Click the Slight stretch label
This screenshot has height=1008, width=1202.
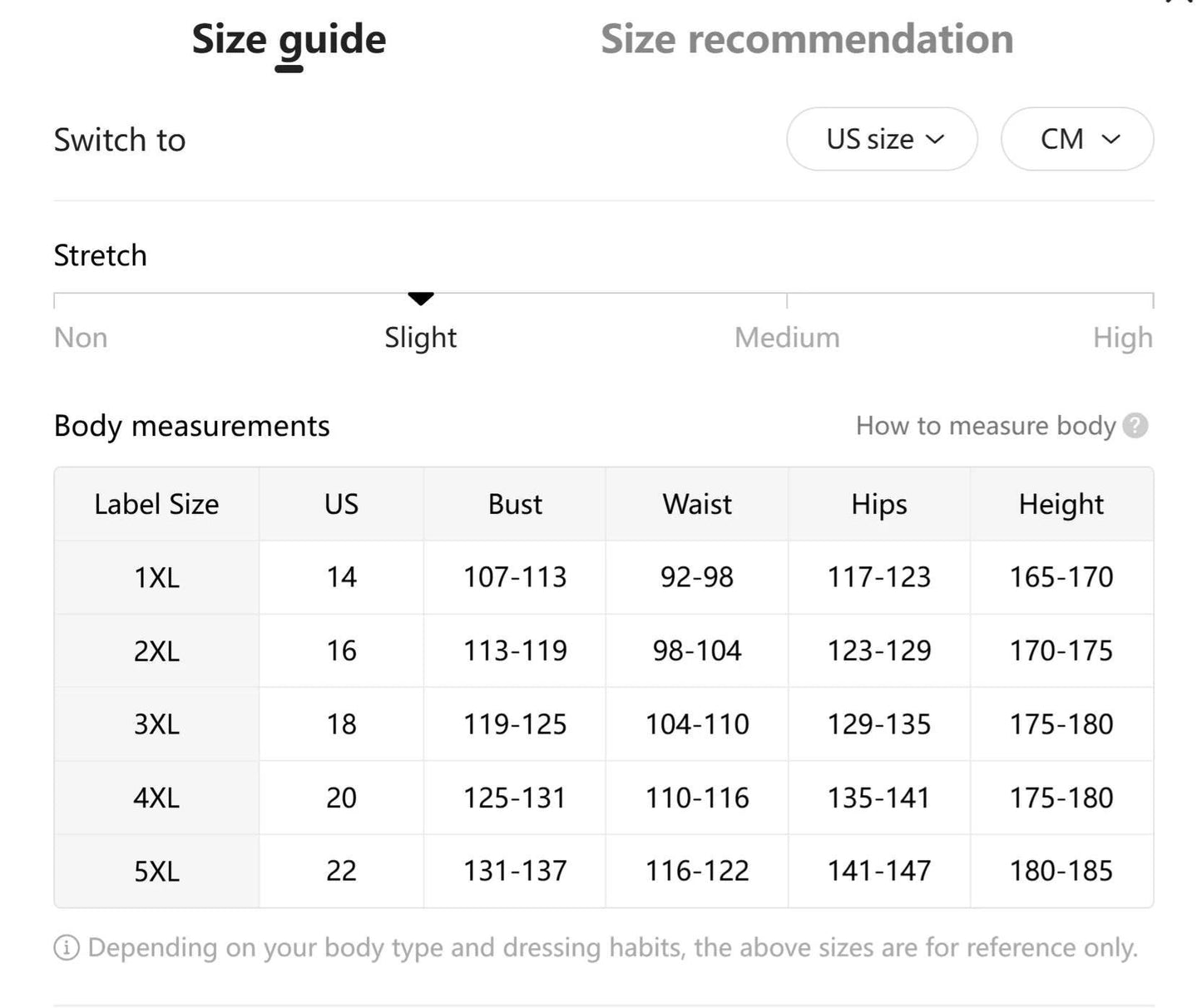pos(420,338)
